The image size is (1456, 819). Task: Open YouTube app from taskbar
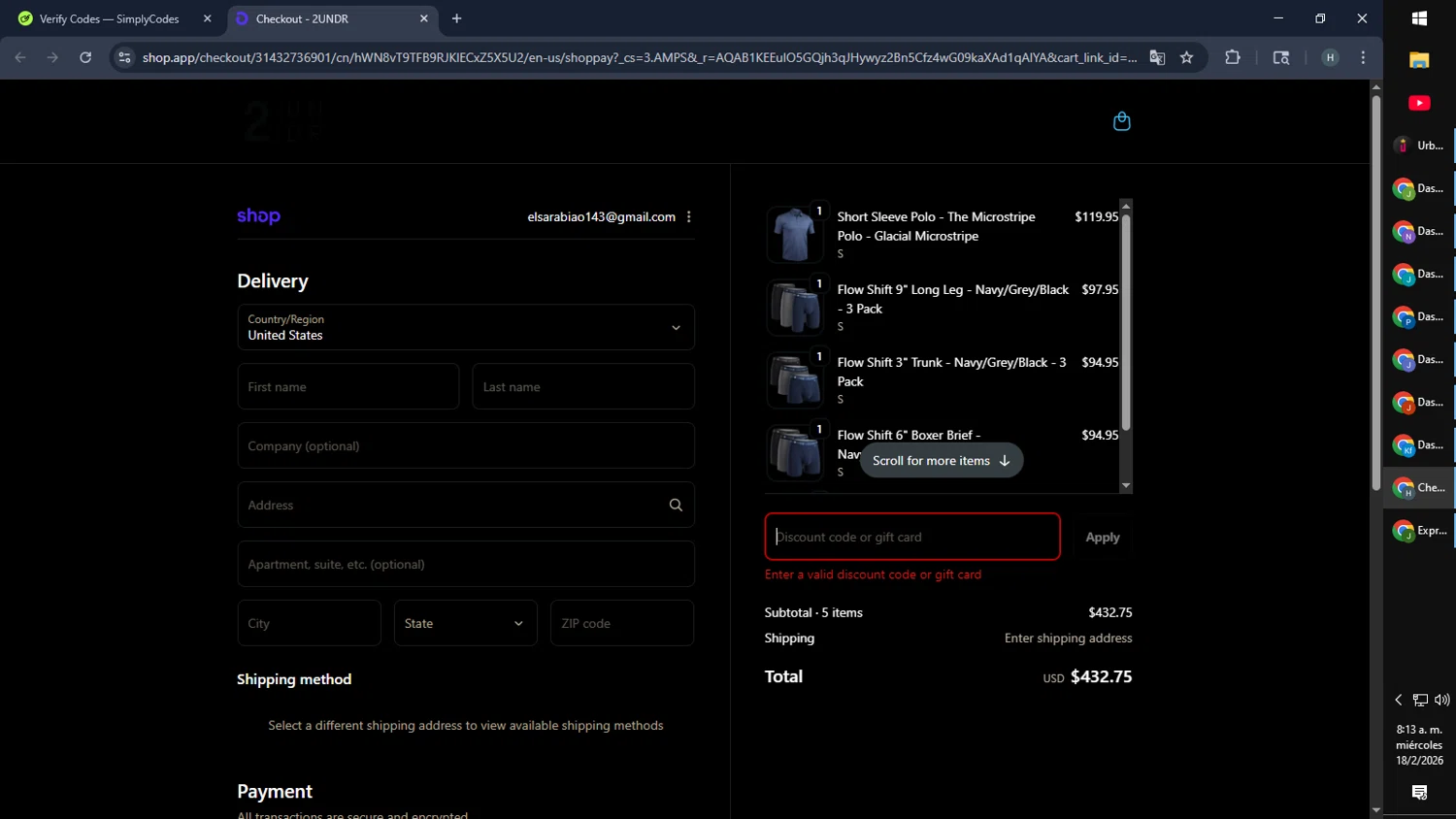pyautogui.click(x=1419, y=103)
